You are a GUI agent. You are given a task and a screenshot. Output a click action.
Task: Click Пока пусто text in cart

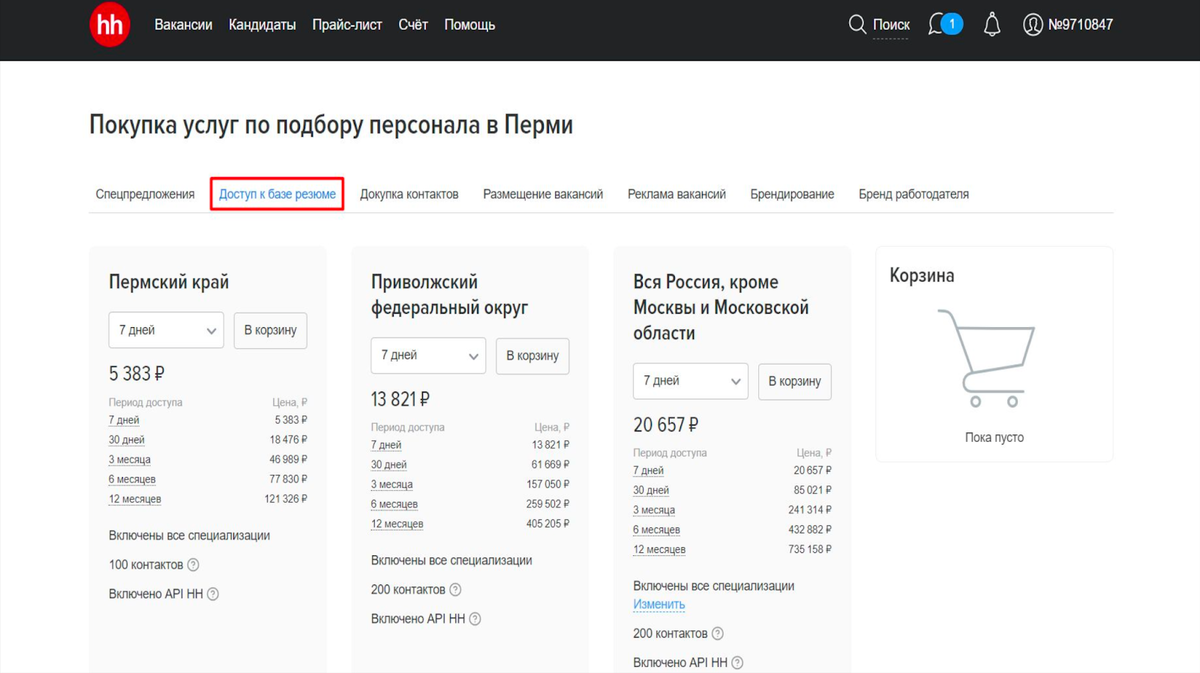click(994, 437)
